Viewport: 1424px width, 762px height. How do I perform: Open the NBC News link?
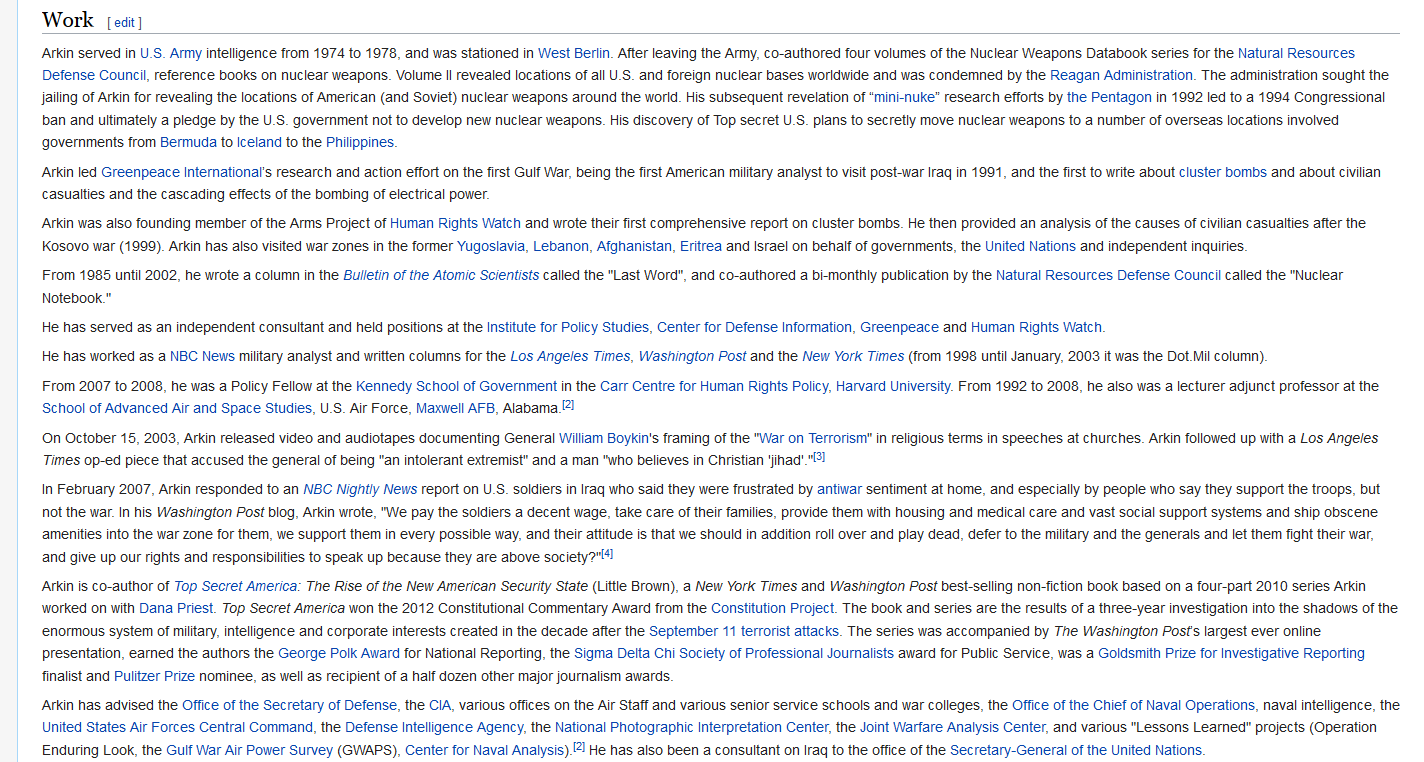point(202,356)
